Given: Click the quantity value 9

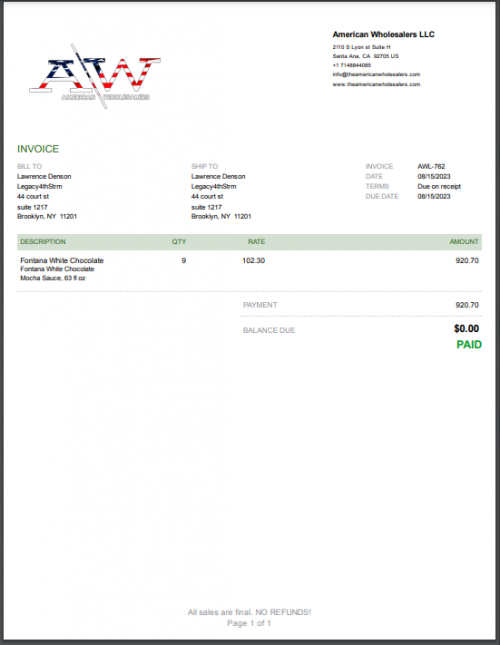Looking at the screenshot, I should [183, 260].
